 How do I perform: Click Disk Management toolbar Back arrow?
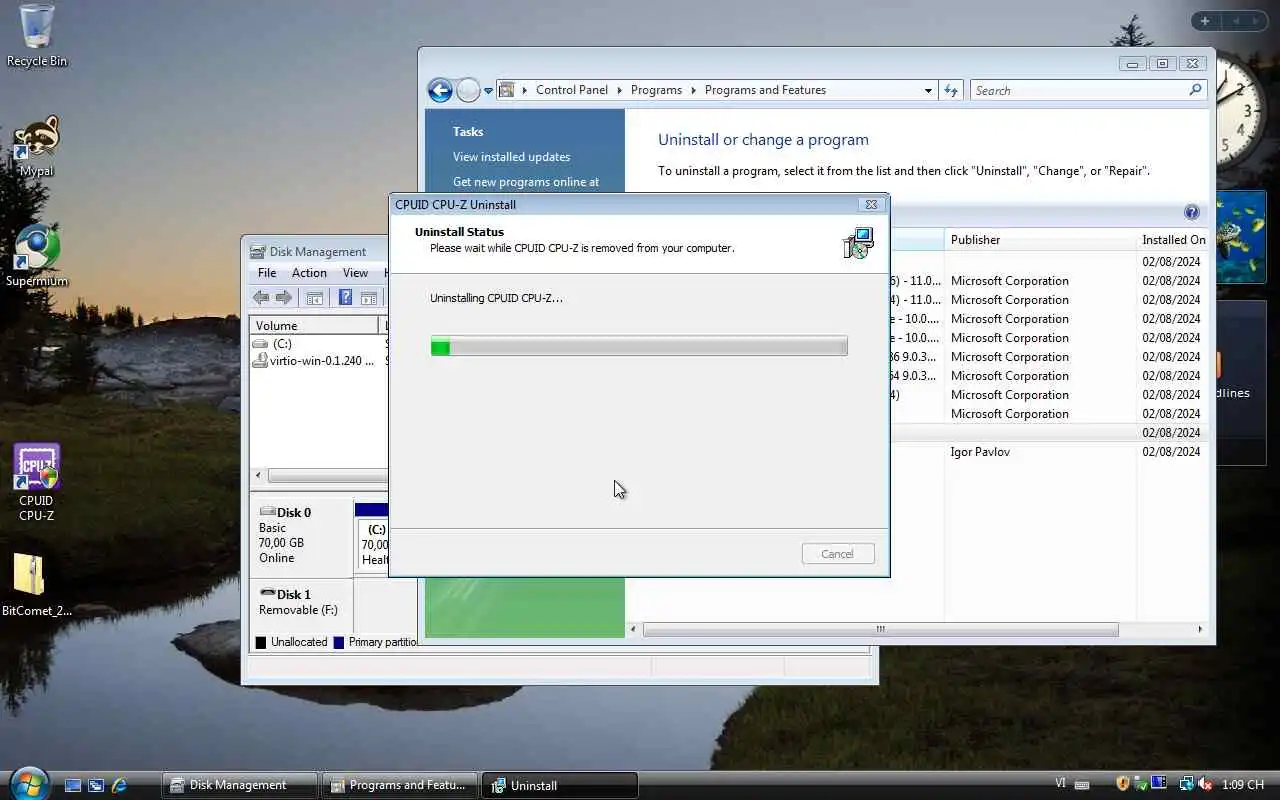261,297
